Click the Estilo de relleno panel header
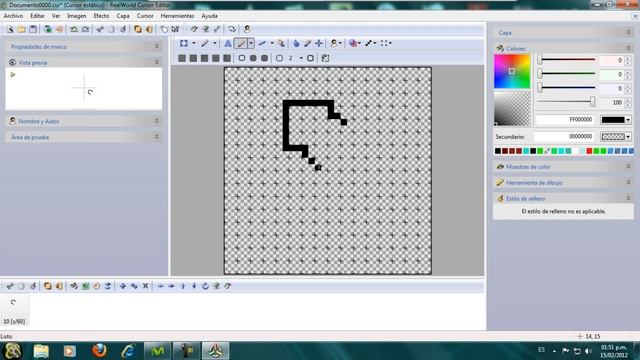The height and width of the screenshot is (360, 640). pos(563,198)
